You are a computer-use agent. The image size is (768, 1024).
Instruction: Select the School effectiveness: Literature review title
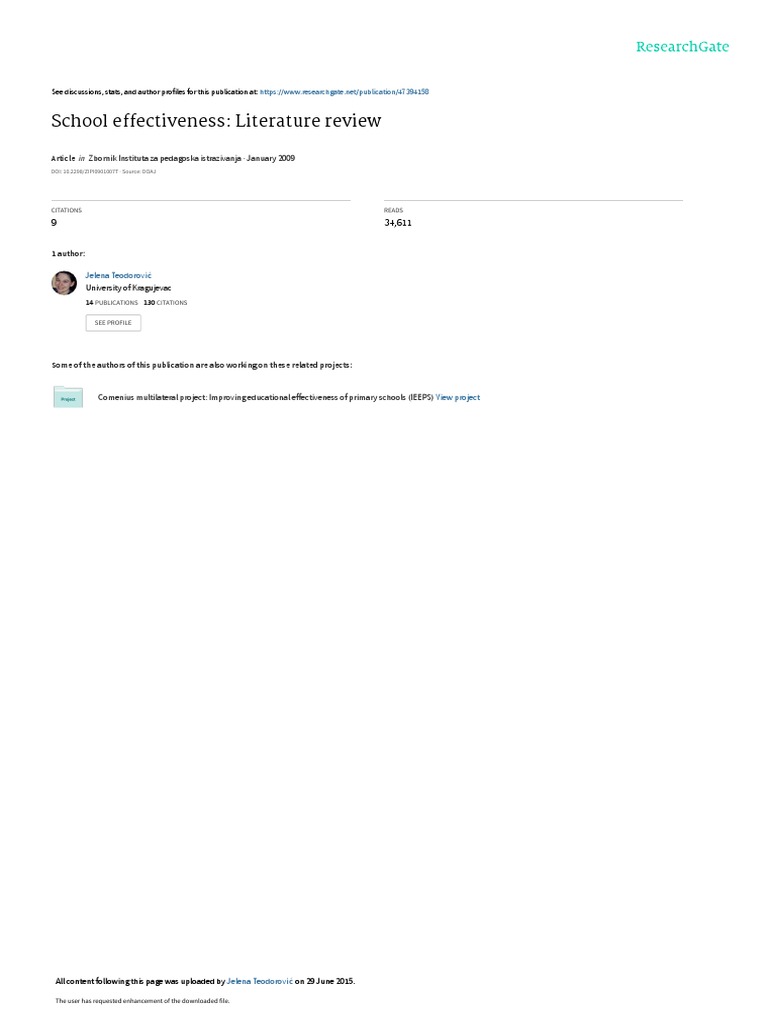pos(216,121)
